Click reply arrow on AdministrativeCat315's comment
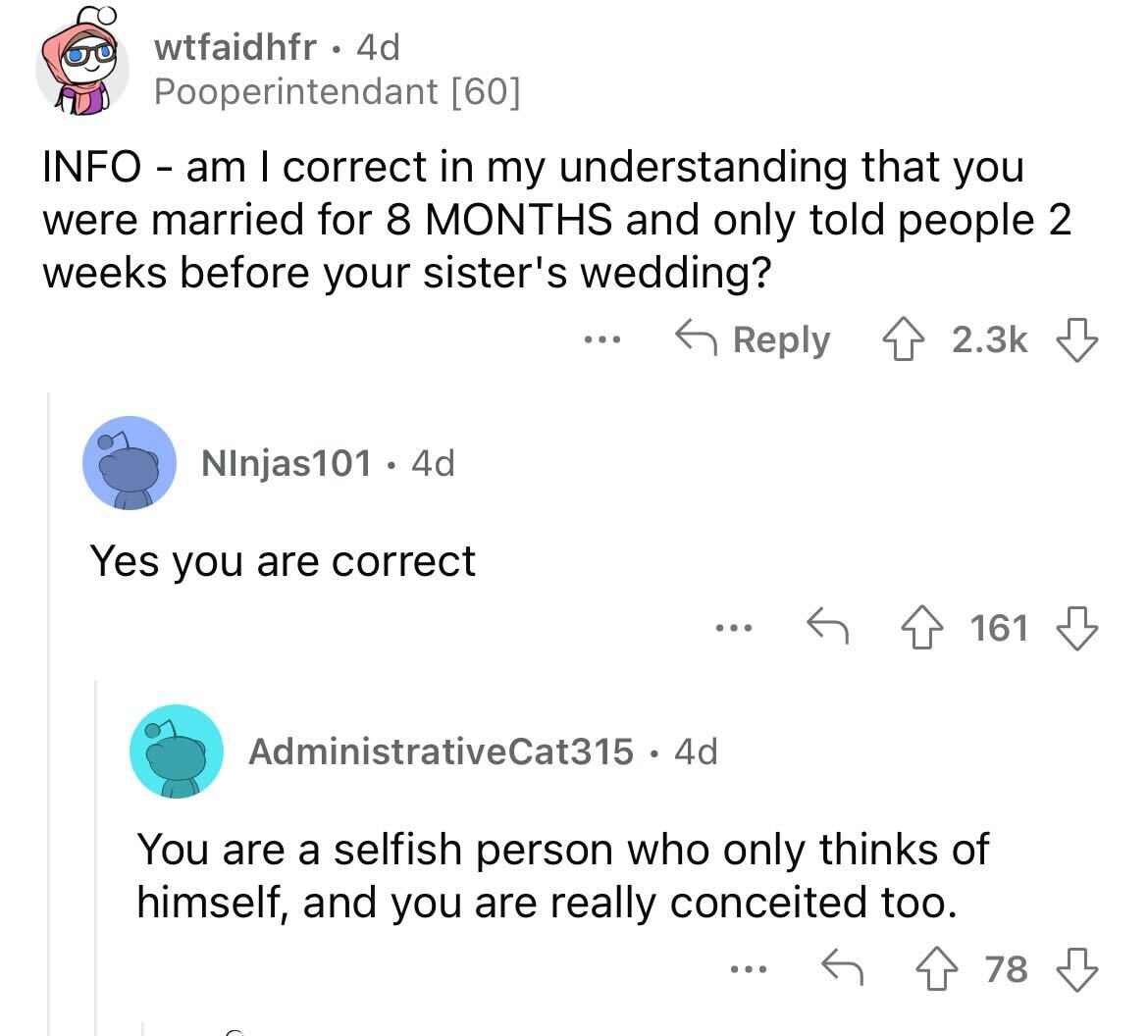Screen dimensions: 1148x1036 [x=842, y=968]
